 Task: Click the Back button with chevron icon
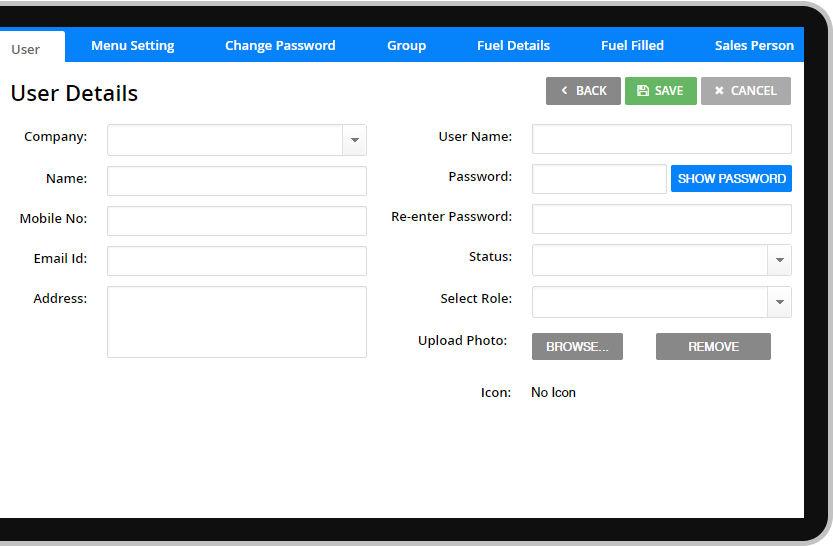click(x=583, y=91)
